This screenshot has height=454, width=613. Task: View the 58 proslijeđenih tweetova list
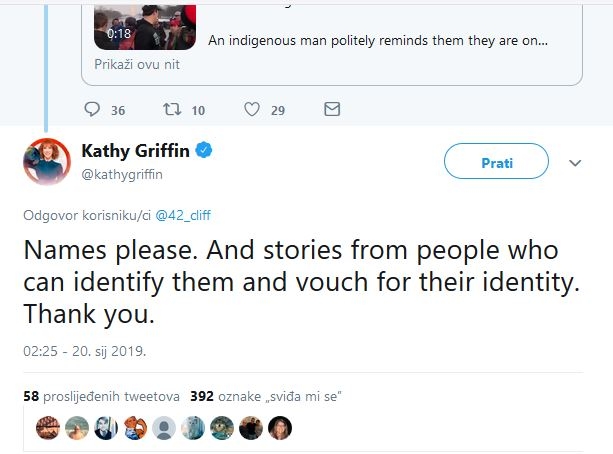tap(99, 396)
